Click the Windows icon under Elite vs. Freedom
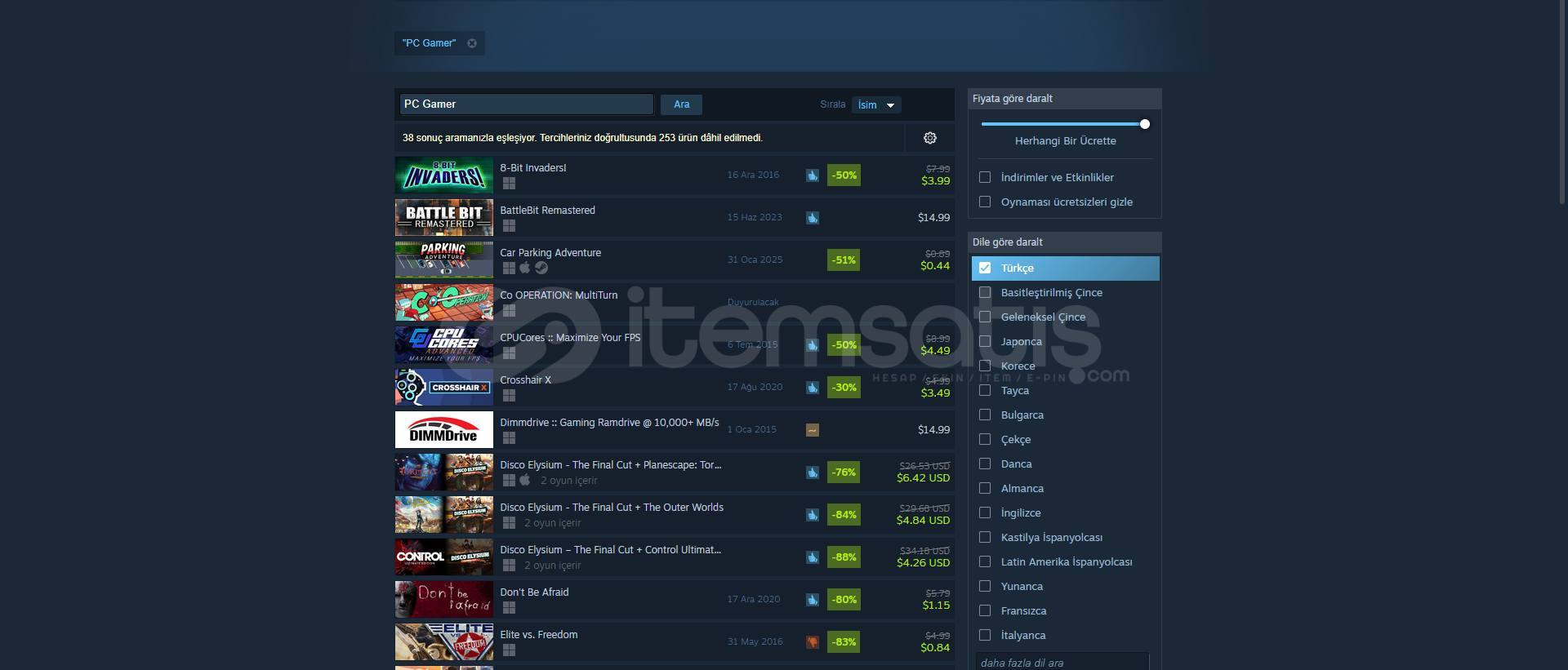This screenshot has width=1568, height=670. pos(509,650)
